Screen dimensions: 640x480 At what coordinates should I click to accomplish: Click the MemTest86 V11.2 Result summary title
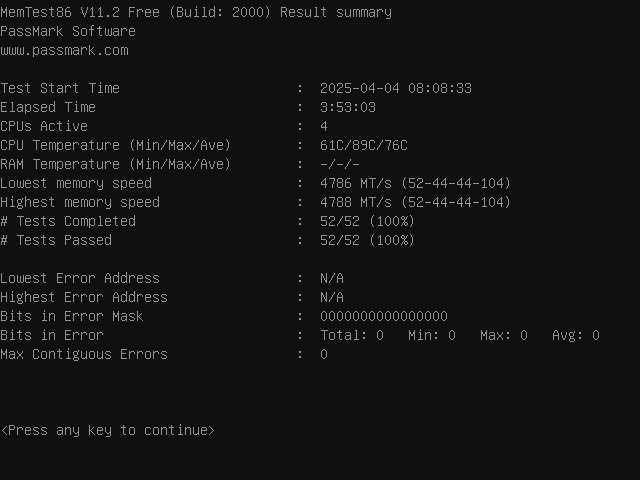196,12
